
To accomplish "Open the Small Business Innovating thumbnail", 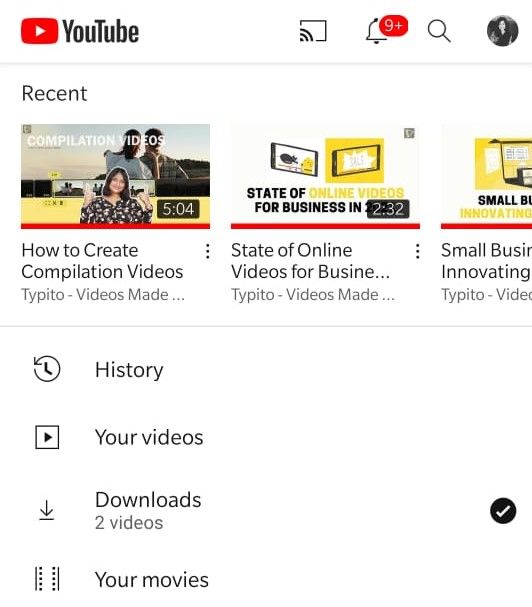I will click(486, 177).
